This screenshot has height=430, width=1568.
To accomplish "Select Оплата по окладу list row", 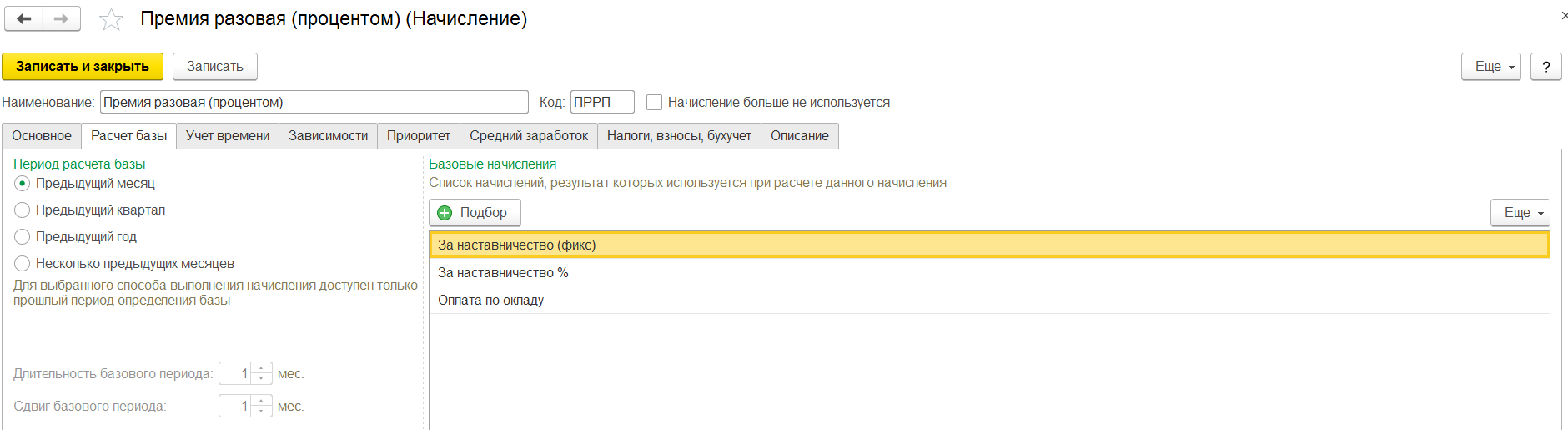I will pyautogui.click(x=490, y=301).
